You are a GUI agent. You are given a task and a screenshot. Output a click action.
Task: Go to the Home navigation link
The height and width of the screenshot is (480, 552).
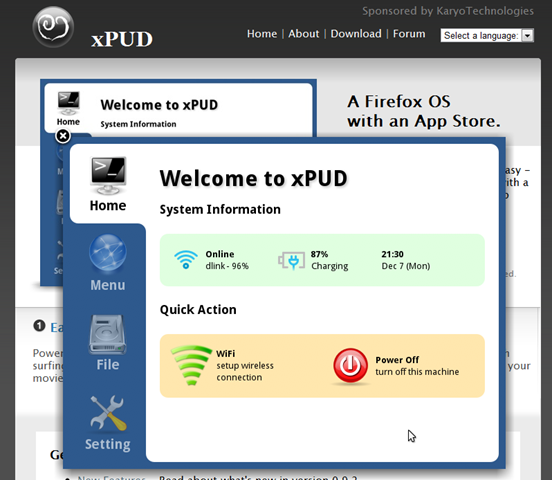262,34
